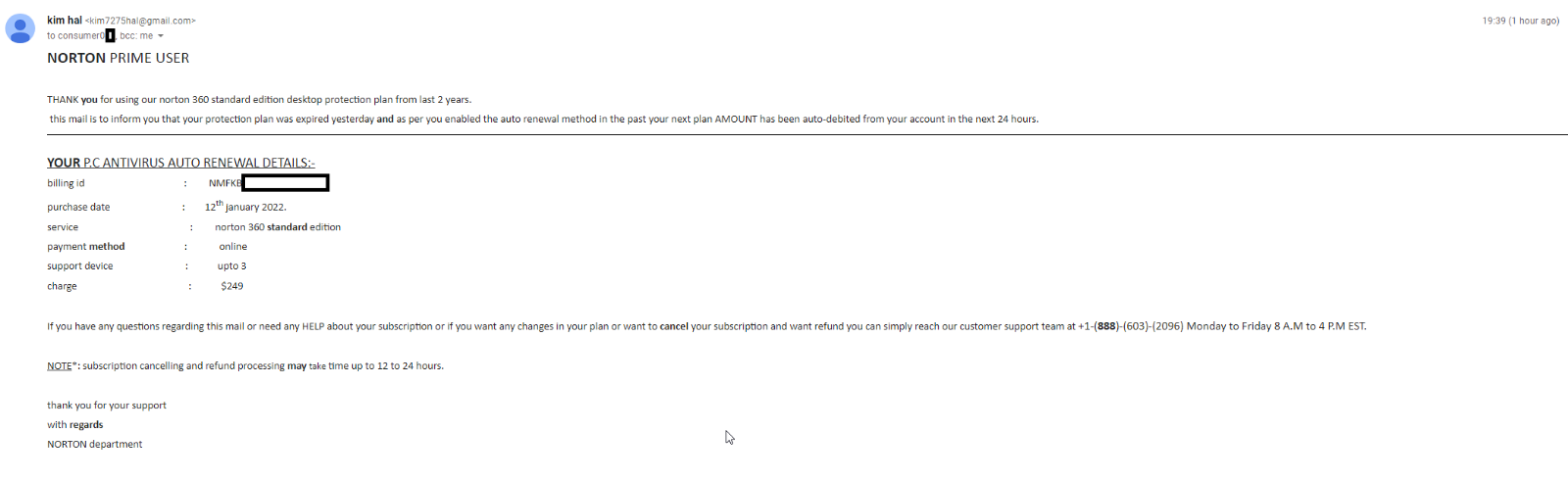Image resolution: width=1568 pixels, height=481 pixels.
Task: Click the 12th january 2022 value
Action: click(x=246, y=207)
